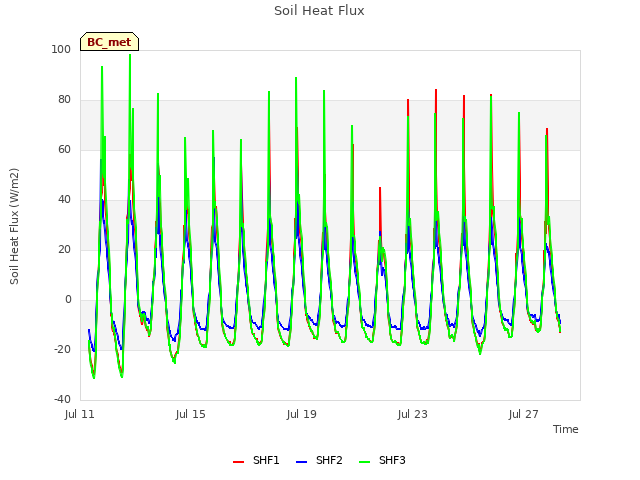Click the 'Jul 27' x-axis tick label
This screenshot has width=640, height=480.
pos(524,414)
